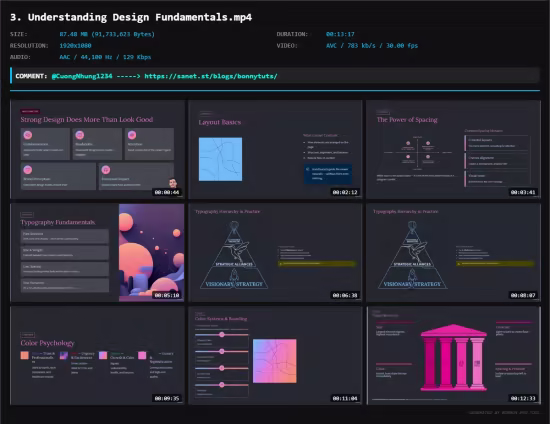The width and height of the screenshot is (550, 424).
Task: Click the orange swatch in the Color Psychology slide
Action: point(25,356)
